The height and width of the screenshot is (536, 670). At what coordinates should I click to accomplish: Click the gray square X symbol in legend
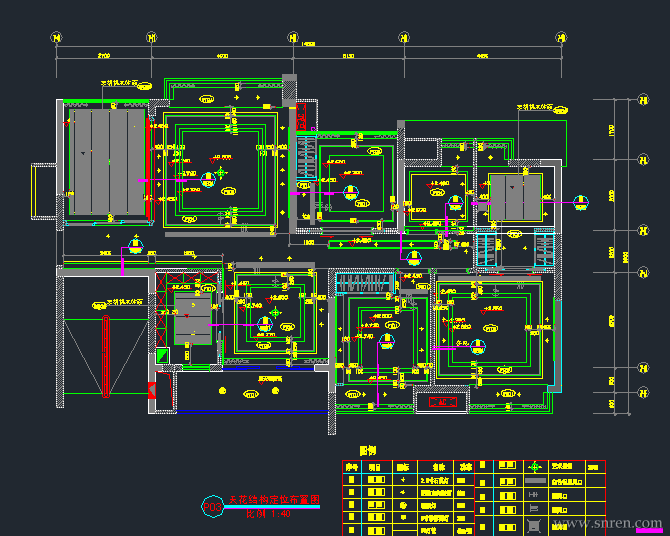534,525
